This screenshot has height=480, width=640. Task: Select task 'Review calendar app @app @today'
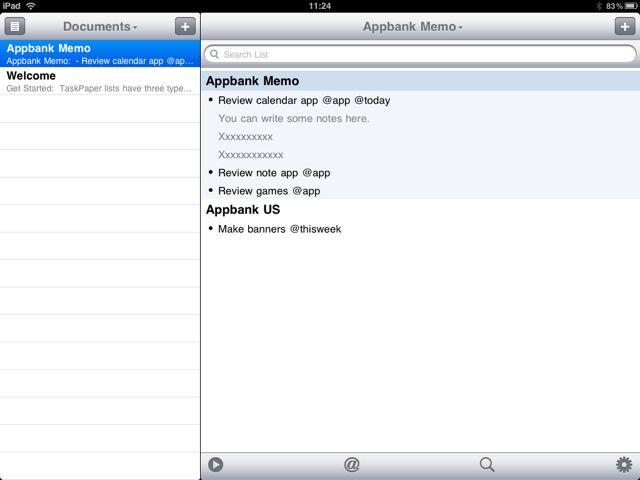pyautogui.click(x=420, y=100)
